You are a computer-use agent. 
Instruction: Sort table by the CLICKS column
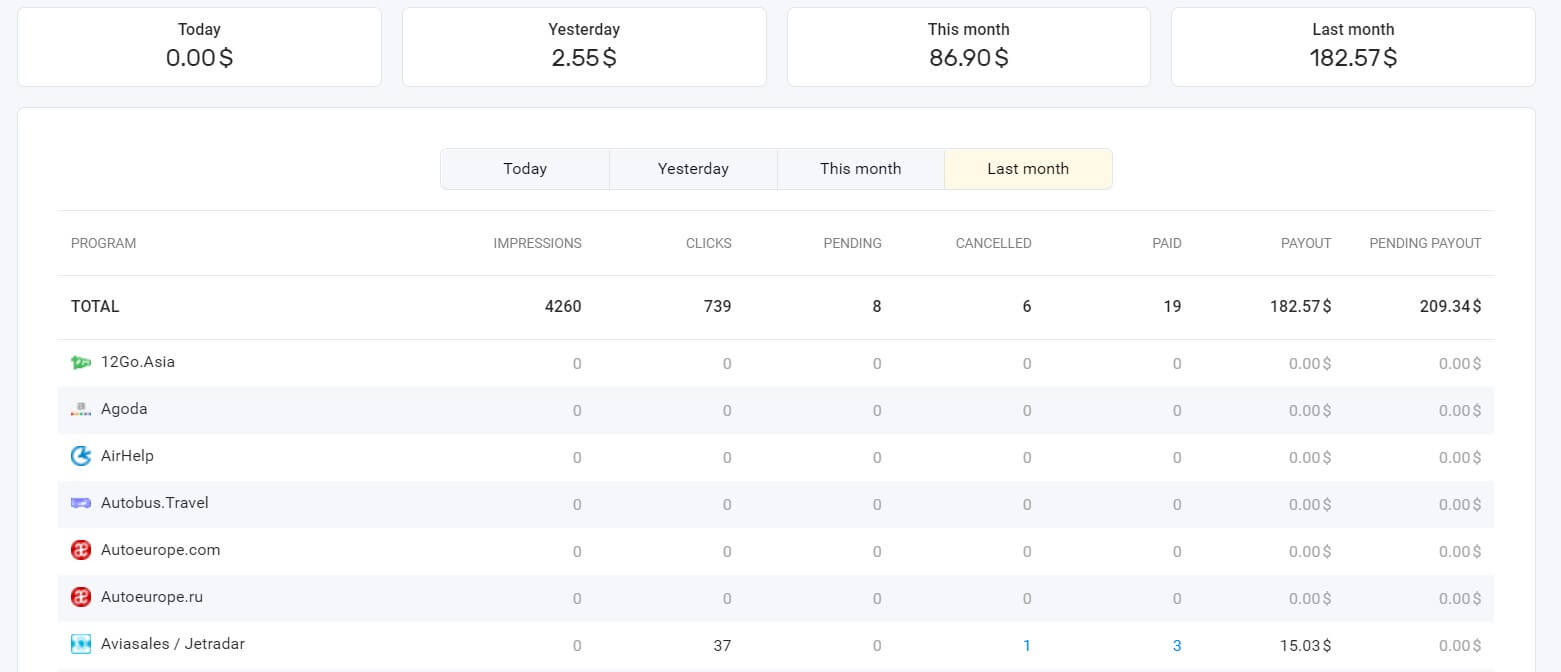(x=708, y=243)
